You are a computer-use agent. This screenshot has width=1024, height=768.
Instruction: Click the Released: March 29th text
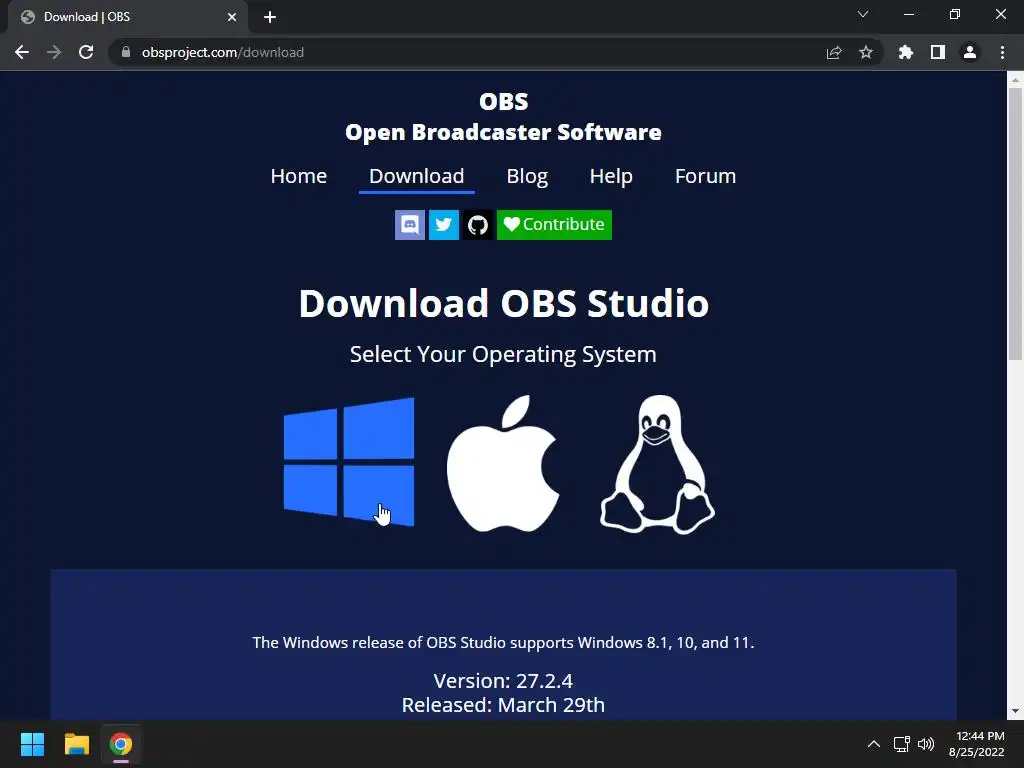(503, 705)
